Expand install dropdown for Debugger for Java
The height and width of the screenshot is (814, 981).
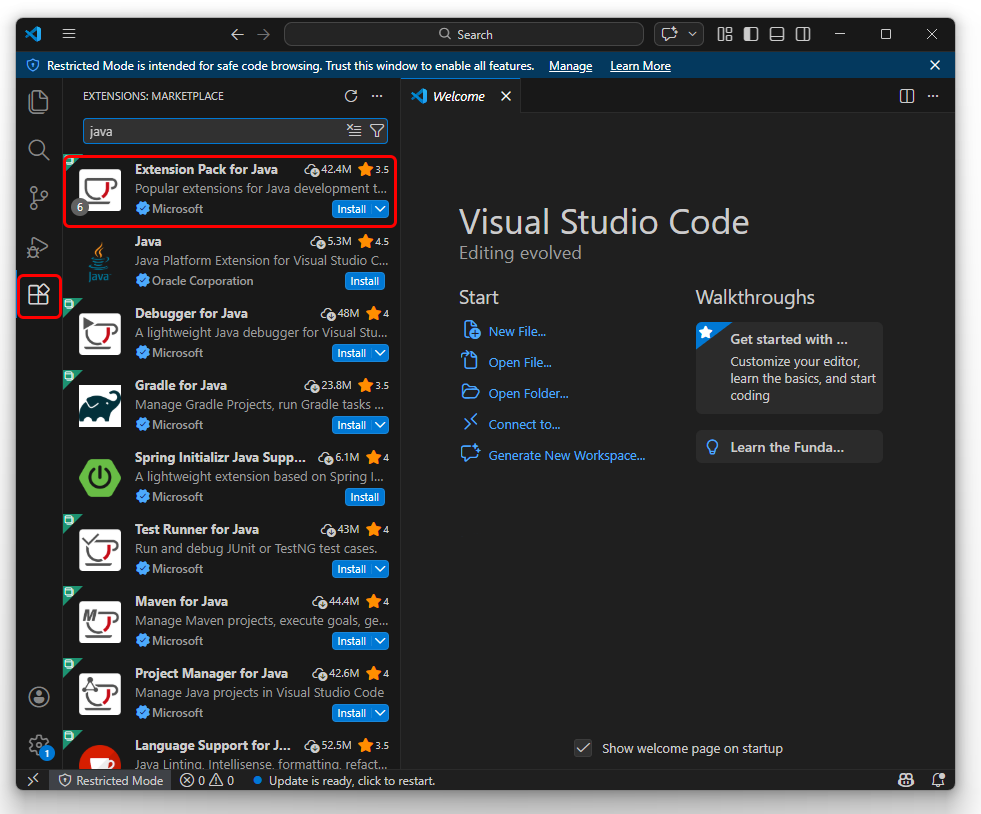click(x=380, y=353)
